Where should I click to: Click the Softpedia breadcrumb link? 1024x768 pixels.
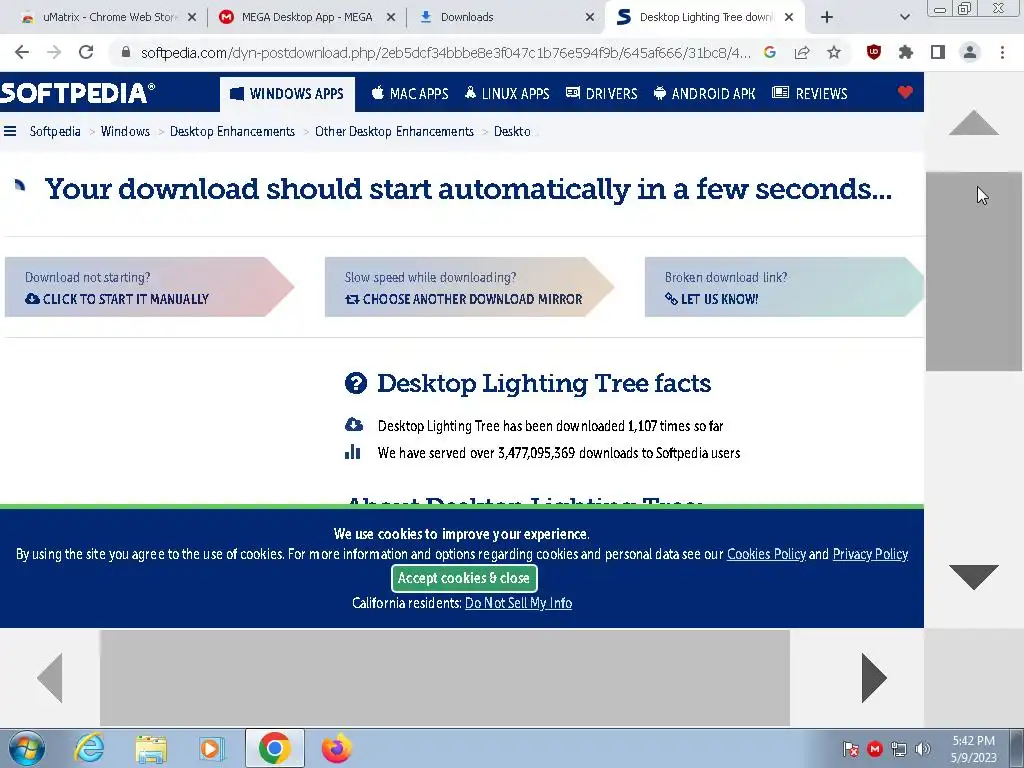tap(55, 131)
